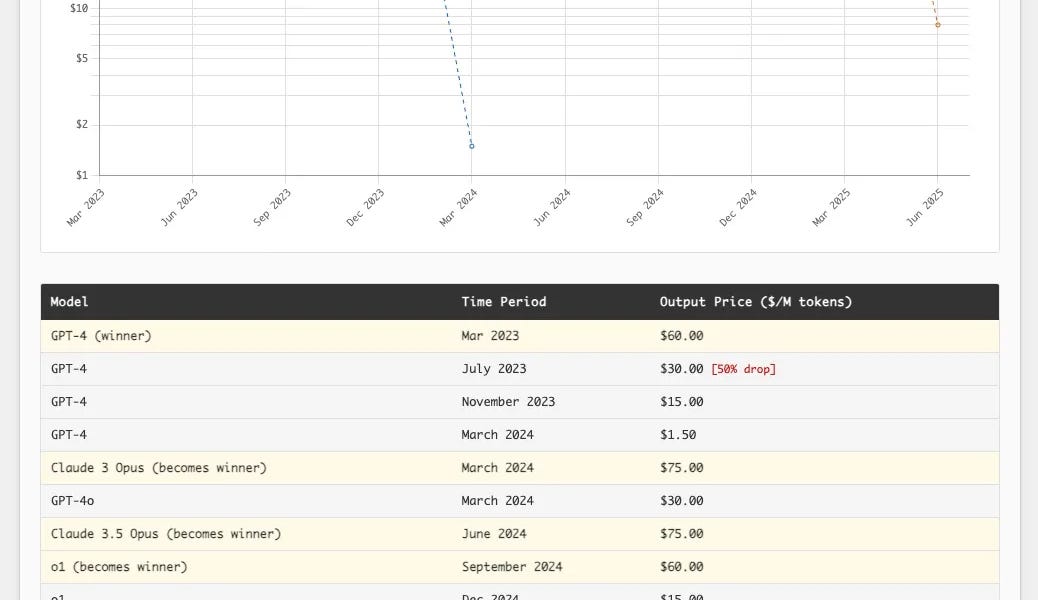Click the o1 (becomes winner) cell
The width and height of the screenshot is (1038, 600).
pos(119,567)
